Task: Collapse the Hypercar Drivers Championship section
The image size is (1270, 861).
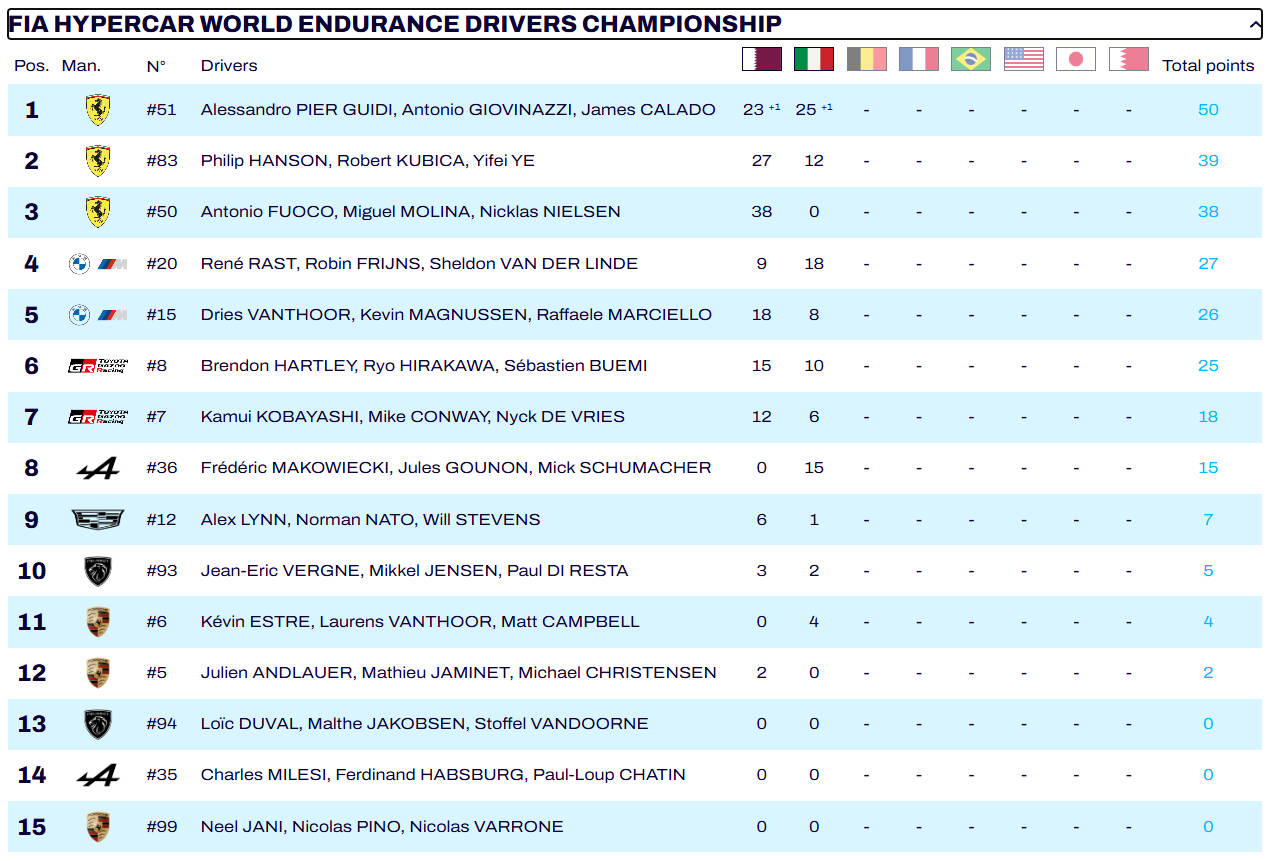Action: coord(1254,24)
